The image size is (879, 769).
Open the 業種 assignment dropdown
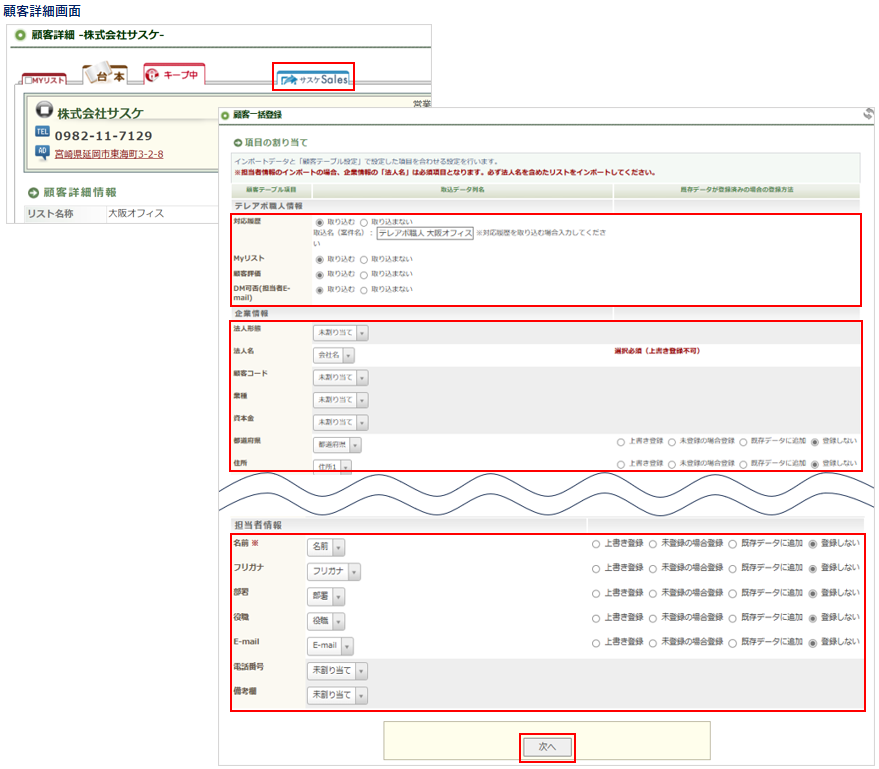coord(340,400)
